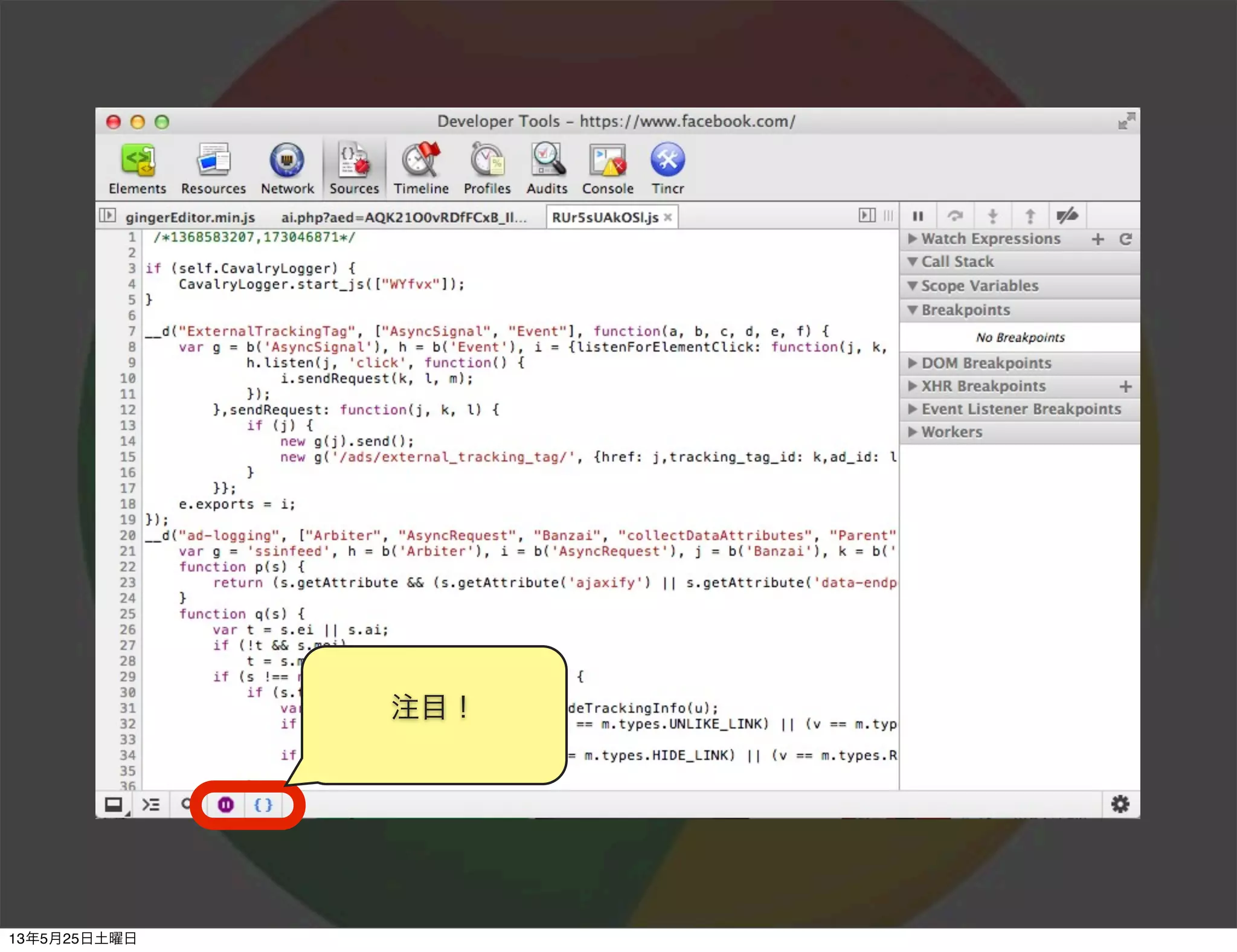
Task: Switch to gingerEditor.min.js tab
Action: pyautogui.click(x=190, y=217)
